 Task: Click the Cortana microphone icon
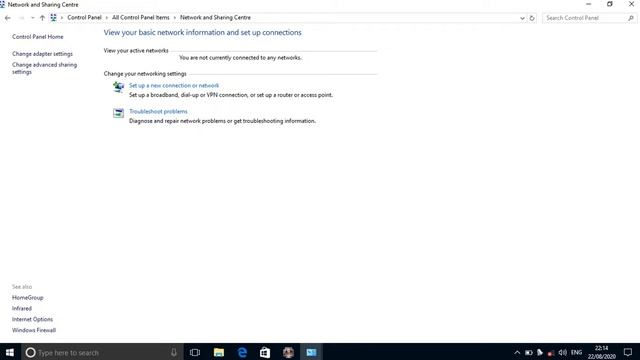(x=173, y=352)
